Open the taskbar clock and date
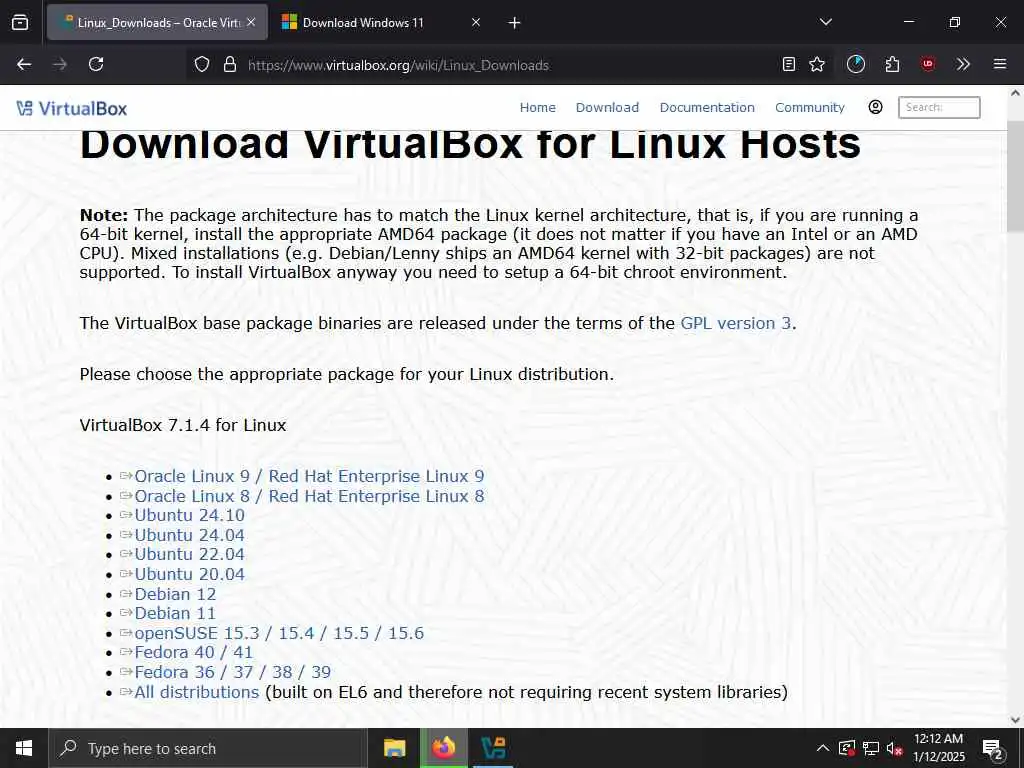Image resolution: width=1024 pixels, height=768 pixels. coord(938,748)
